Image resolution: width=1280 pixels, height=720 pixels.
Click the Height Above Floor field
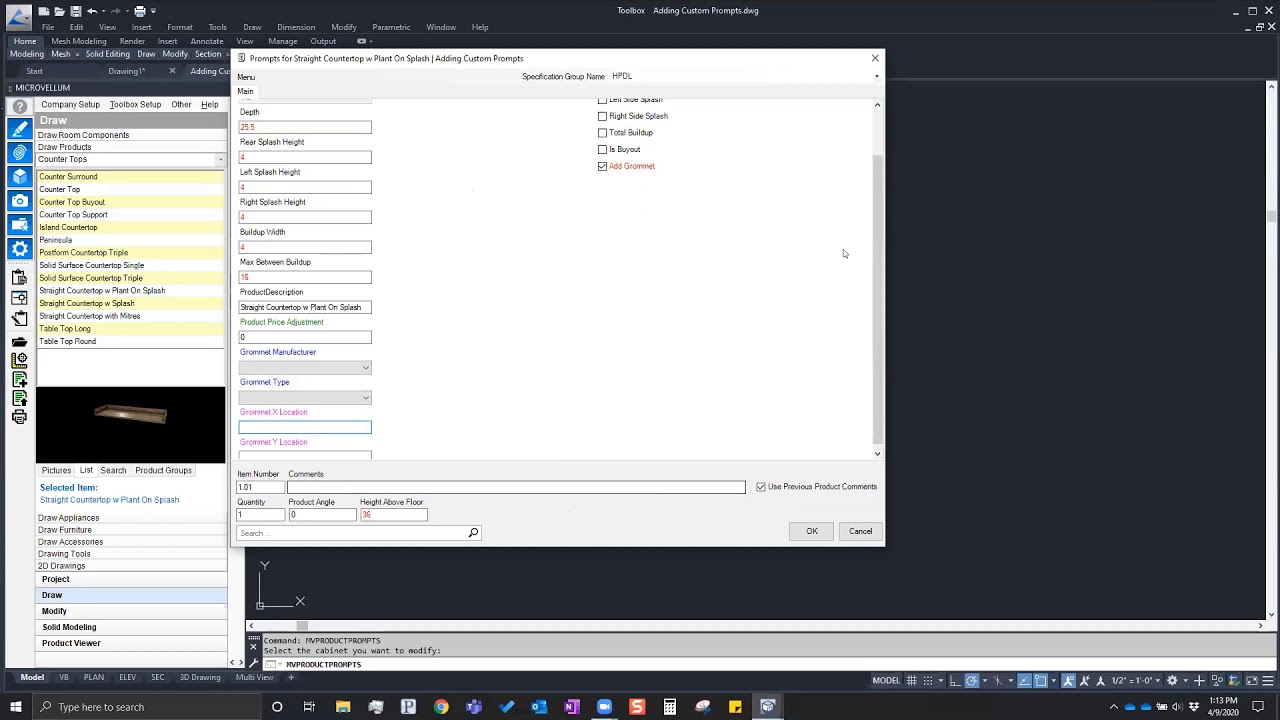(x=393, y=514)
